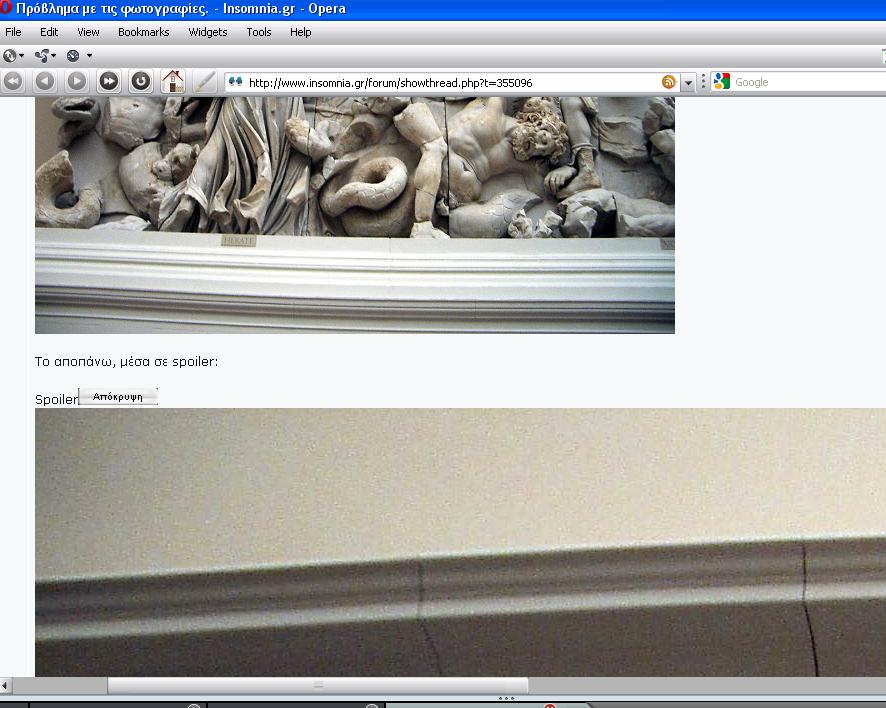Open the File menu
The image size is (886, 708).
click(x=13, y=32)
